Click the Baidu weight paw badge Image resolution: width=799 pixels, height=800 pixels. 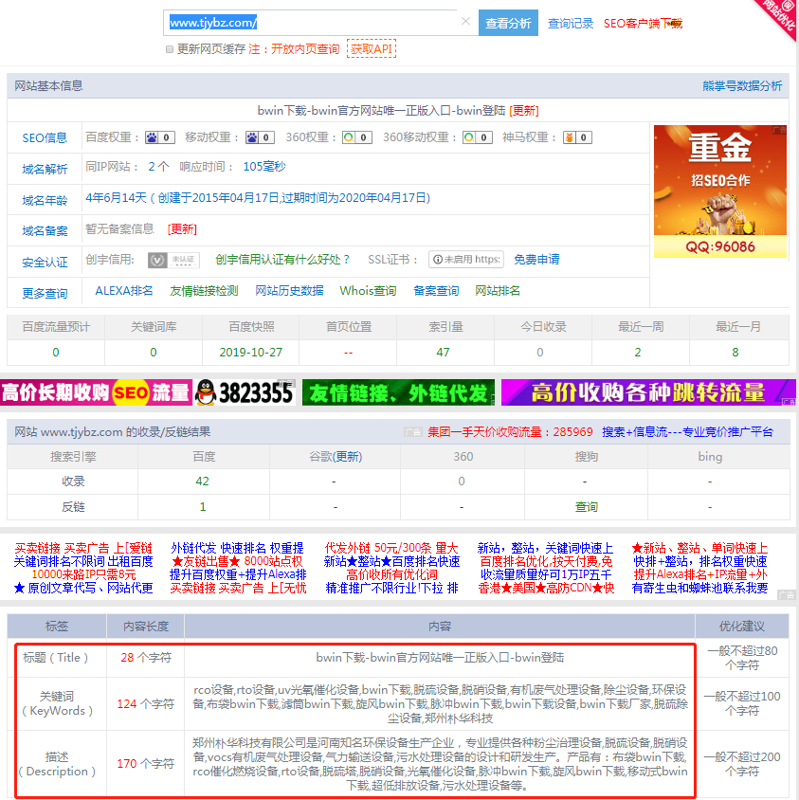pyautogui.click(x=160, y=137)
